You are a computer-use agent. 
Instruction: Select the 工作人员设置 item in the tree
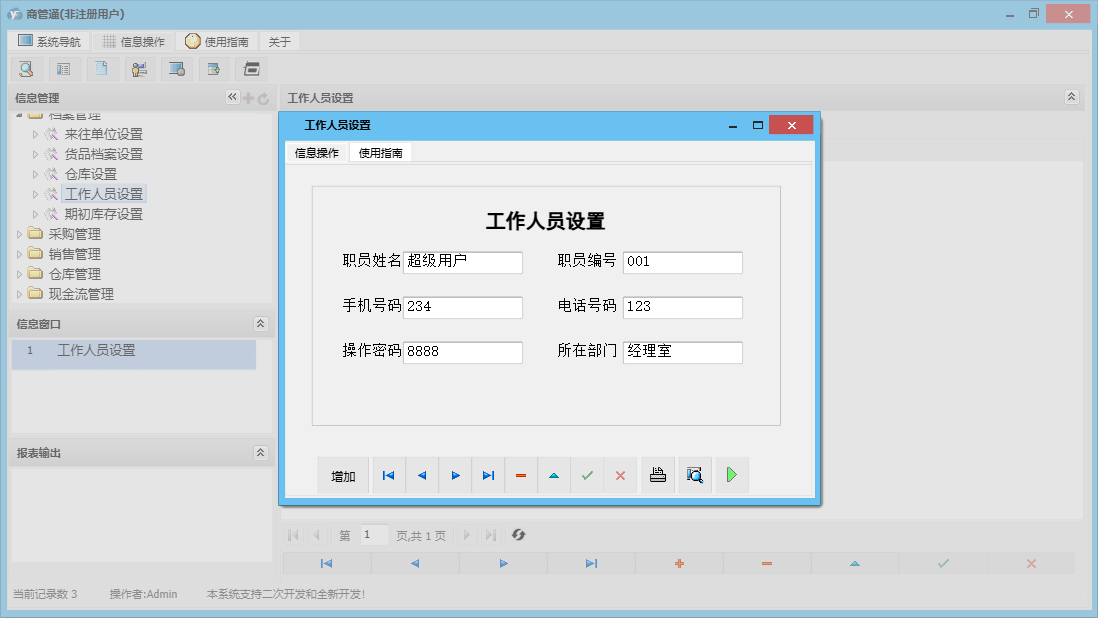tap(104, 194)
